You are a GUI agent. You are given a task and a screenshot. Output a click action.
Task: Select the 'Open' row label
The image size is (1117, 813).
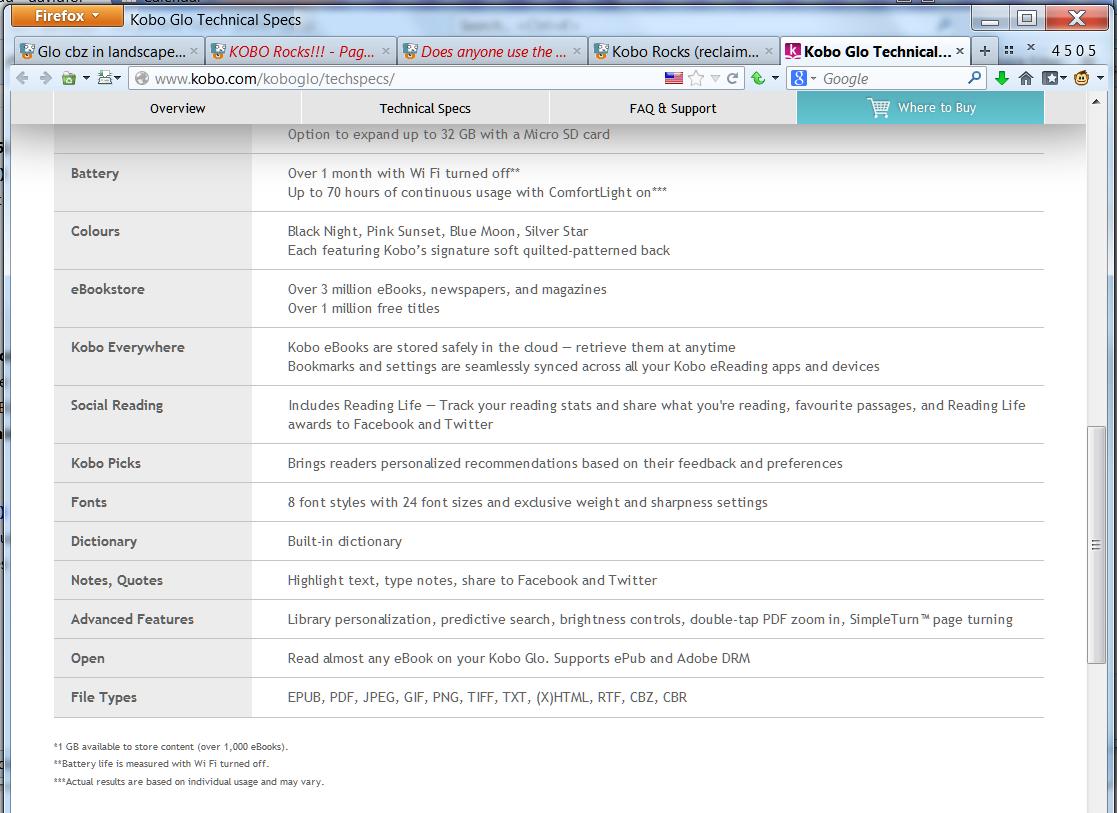(x=88, y=659)
